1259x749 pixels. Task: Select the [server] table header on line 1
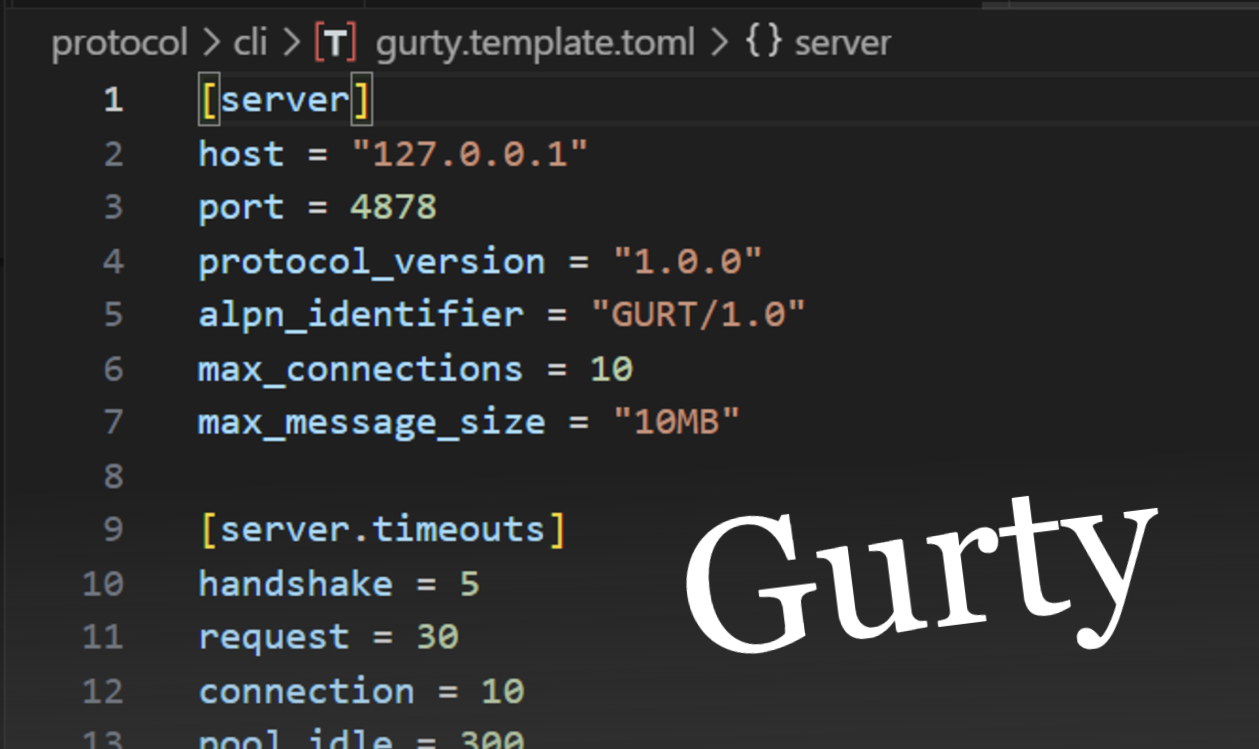(x=283, y=100)
